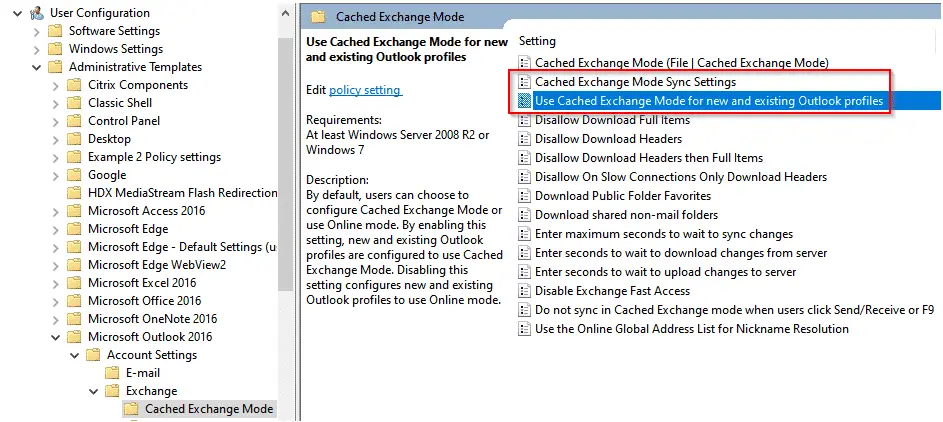The image size is (943, 422).
Task: Open the 'policy setting' edit link
Action: [x=365, y=90]
